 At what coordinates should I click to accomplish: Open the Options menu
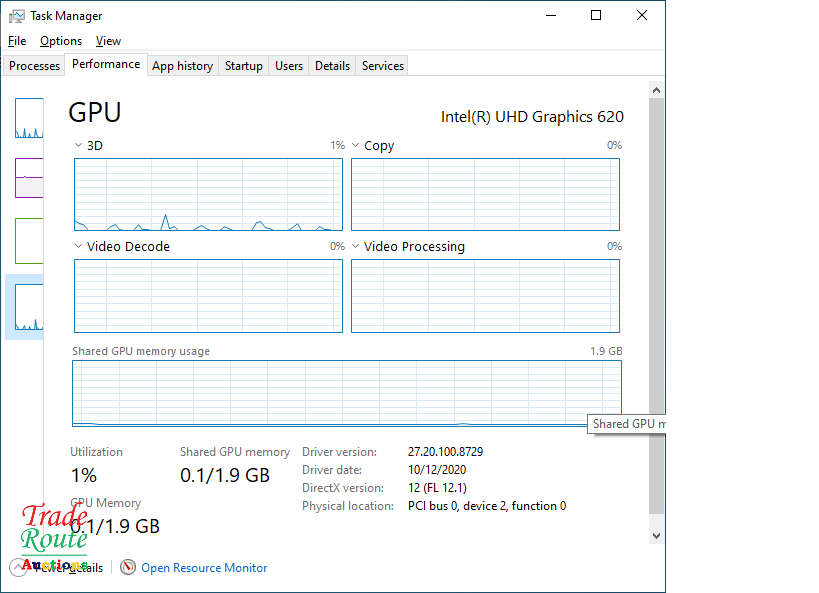point(60,41)
